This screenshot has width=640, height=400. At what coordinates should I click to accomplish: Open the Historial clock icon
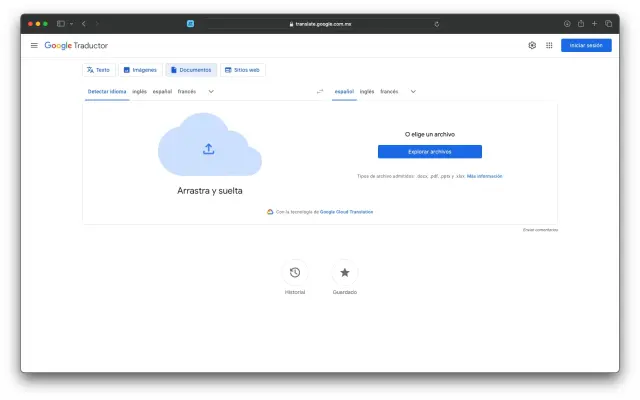coord(295,272)
